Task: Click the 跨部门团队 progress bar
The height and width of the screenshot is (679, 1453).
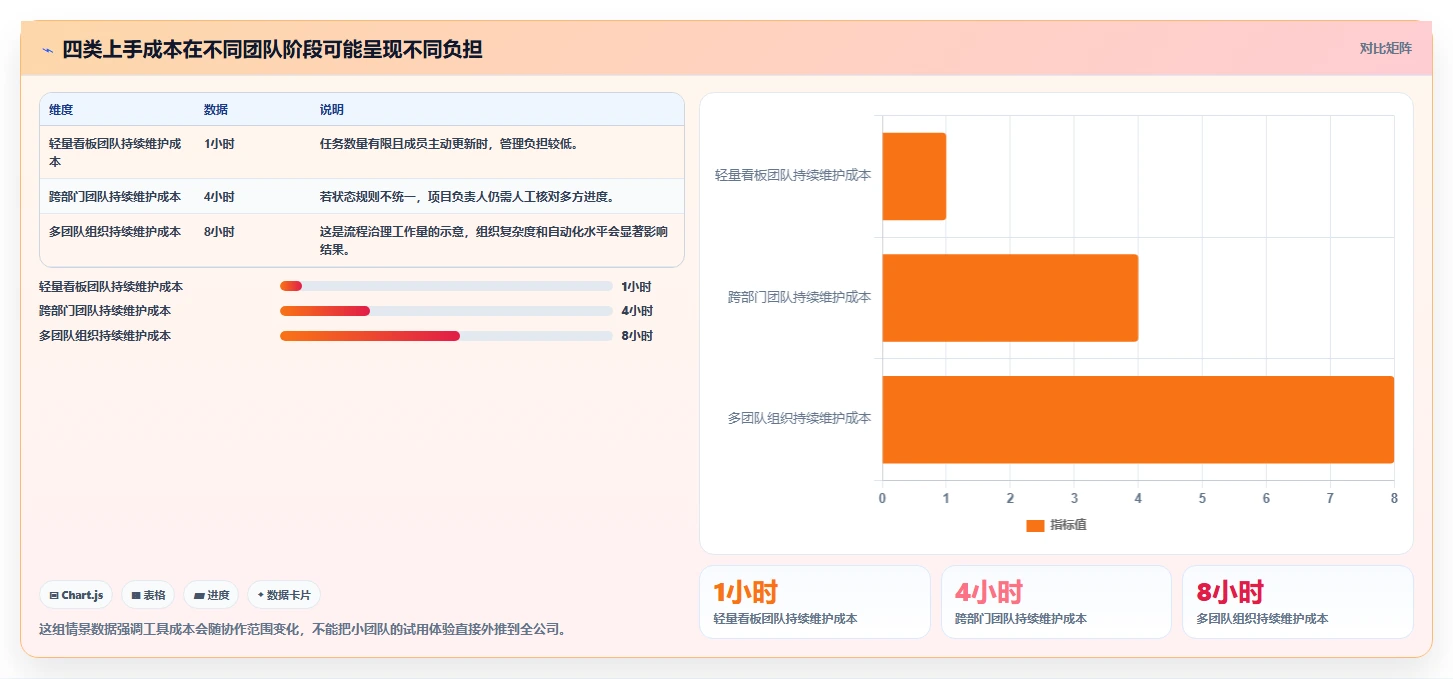Action: [446, 311]
